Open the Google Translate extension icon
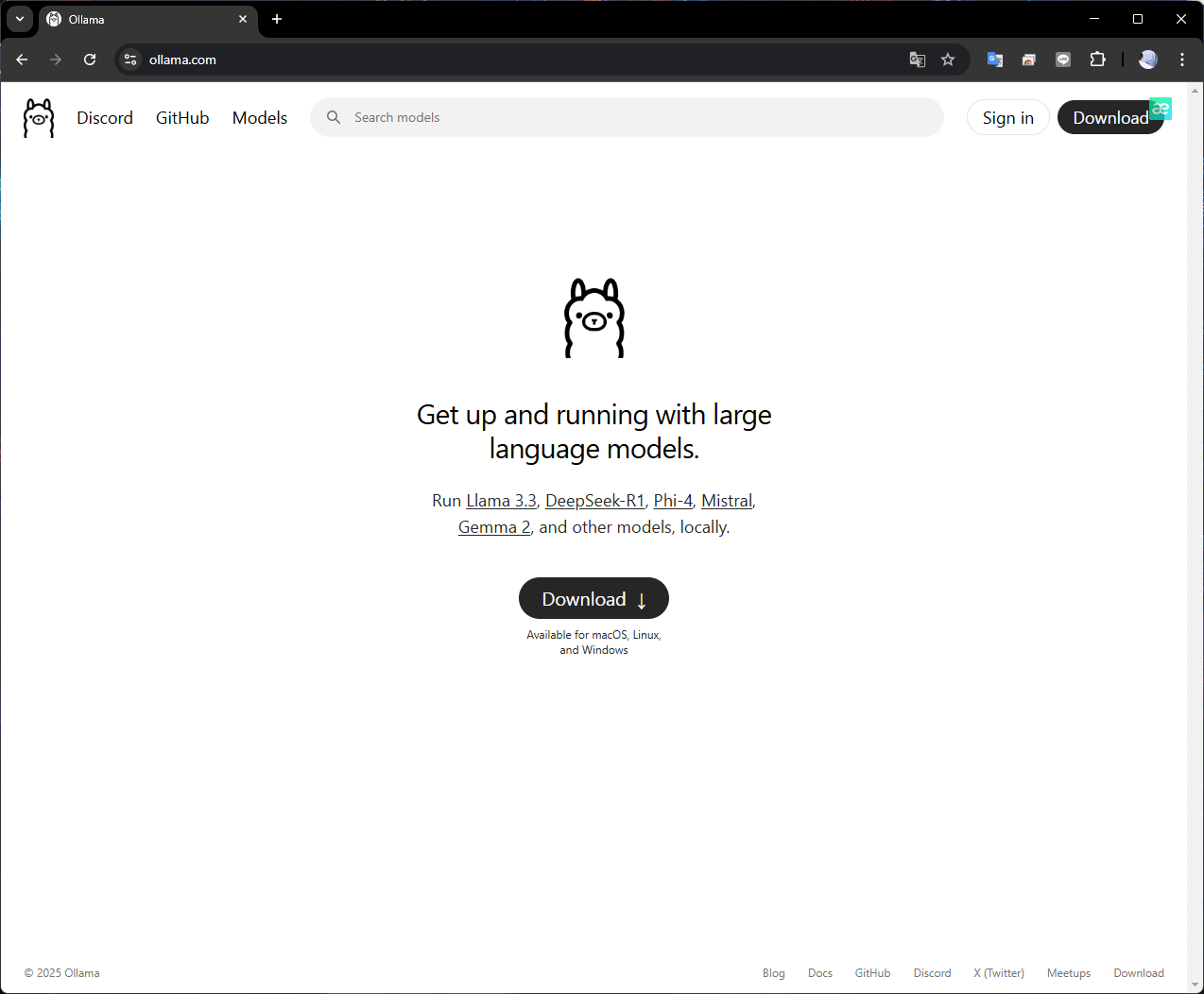 click(x=995, y=60)
